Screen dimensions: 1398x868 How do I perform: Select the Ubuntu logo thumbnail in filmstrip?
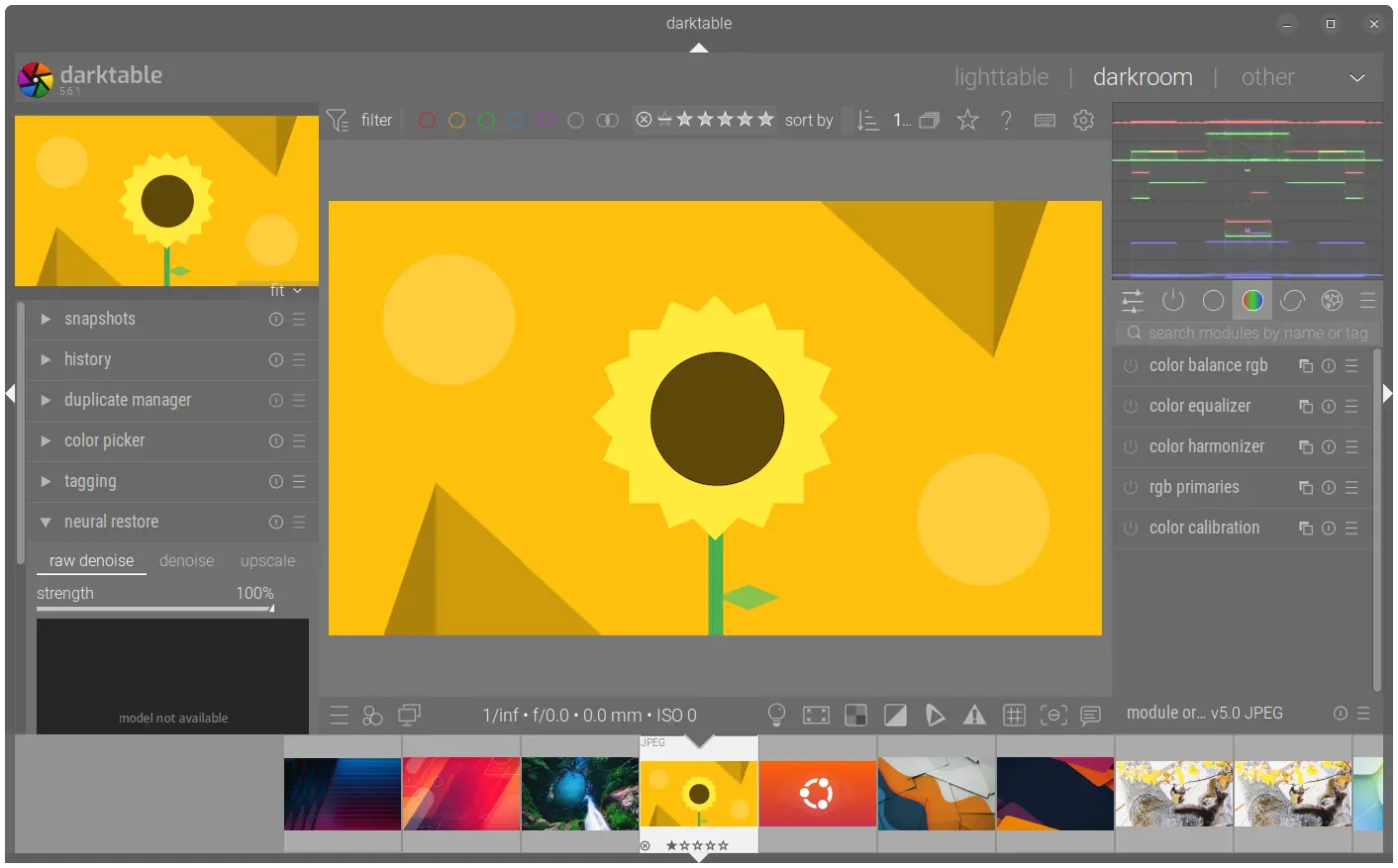point(818,794)
